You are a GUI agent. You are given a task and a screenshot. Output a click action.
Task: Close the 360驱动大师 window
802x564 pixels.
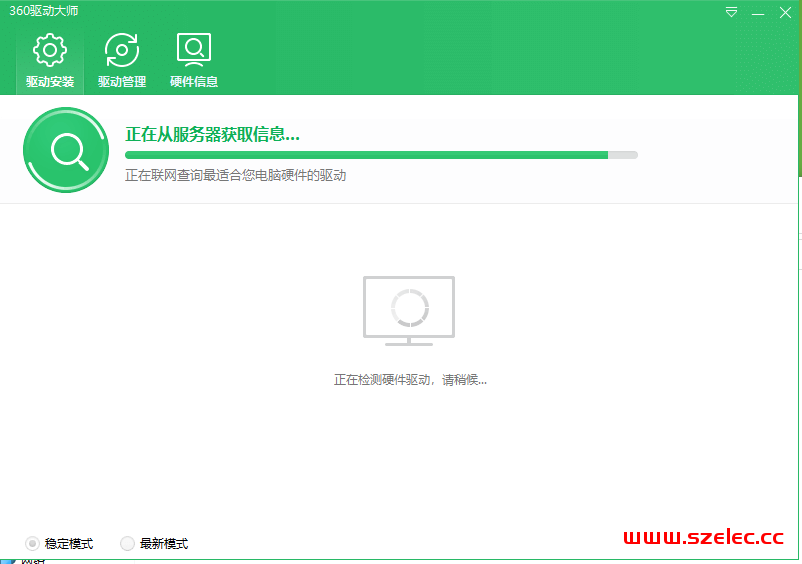785,12
